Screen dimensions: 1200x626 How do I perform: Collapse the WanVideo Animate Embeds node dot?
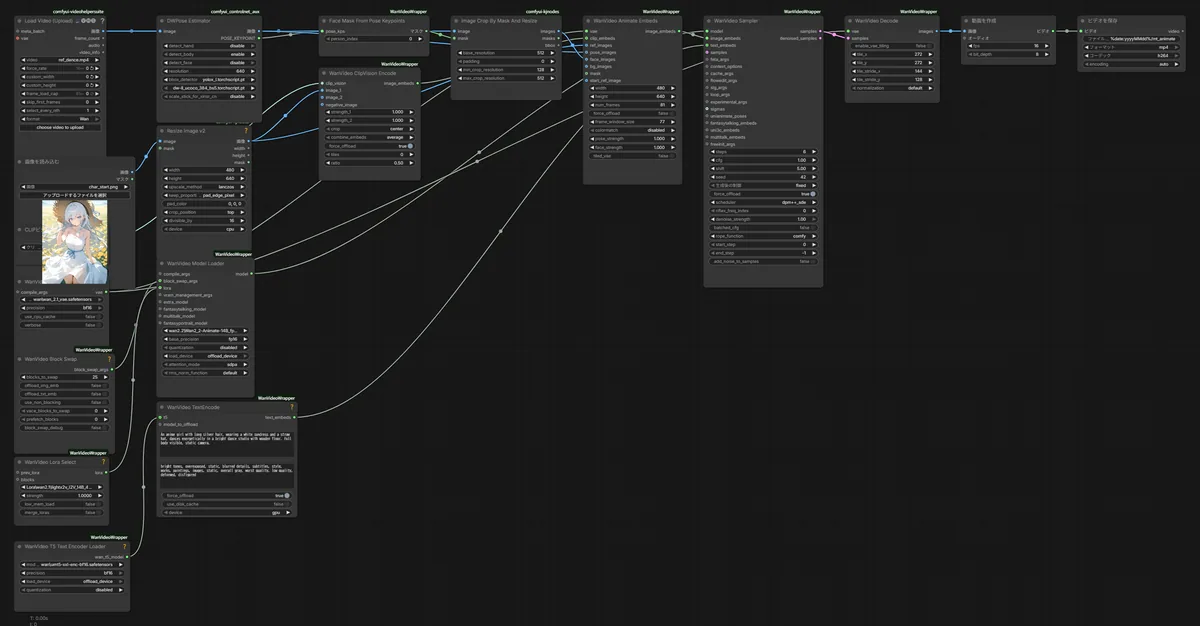[588, 20]
